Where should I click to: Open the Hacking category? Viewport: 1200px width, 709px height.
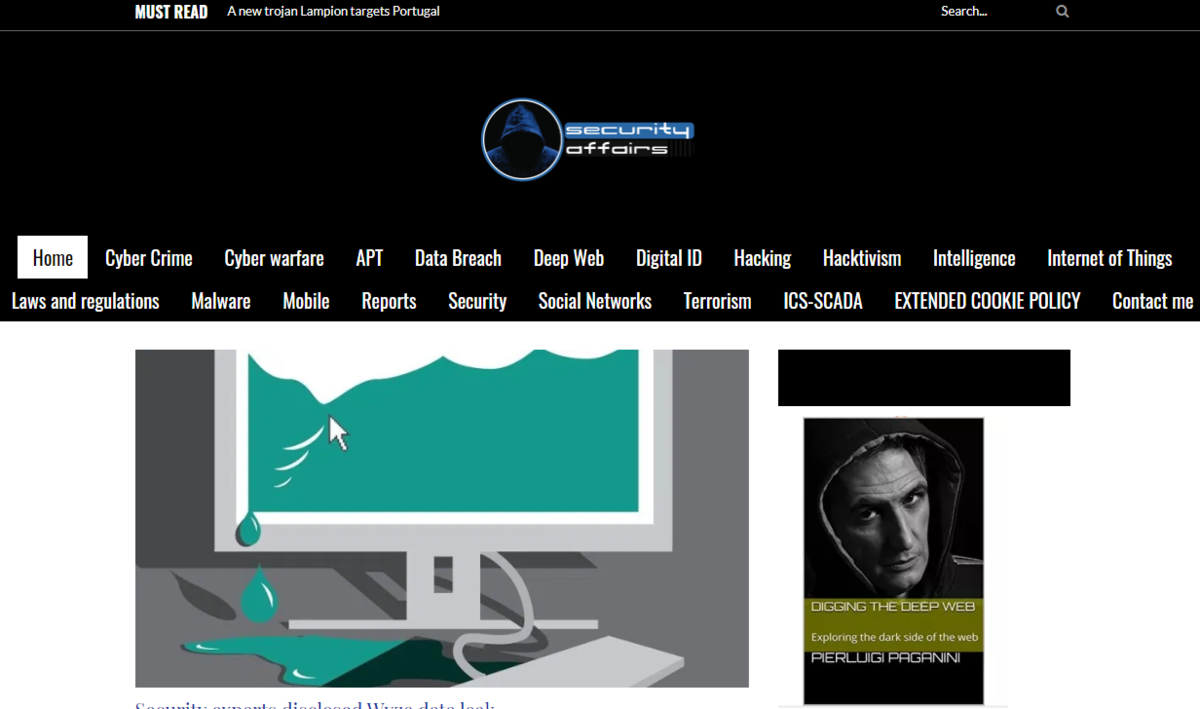762,258
